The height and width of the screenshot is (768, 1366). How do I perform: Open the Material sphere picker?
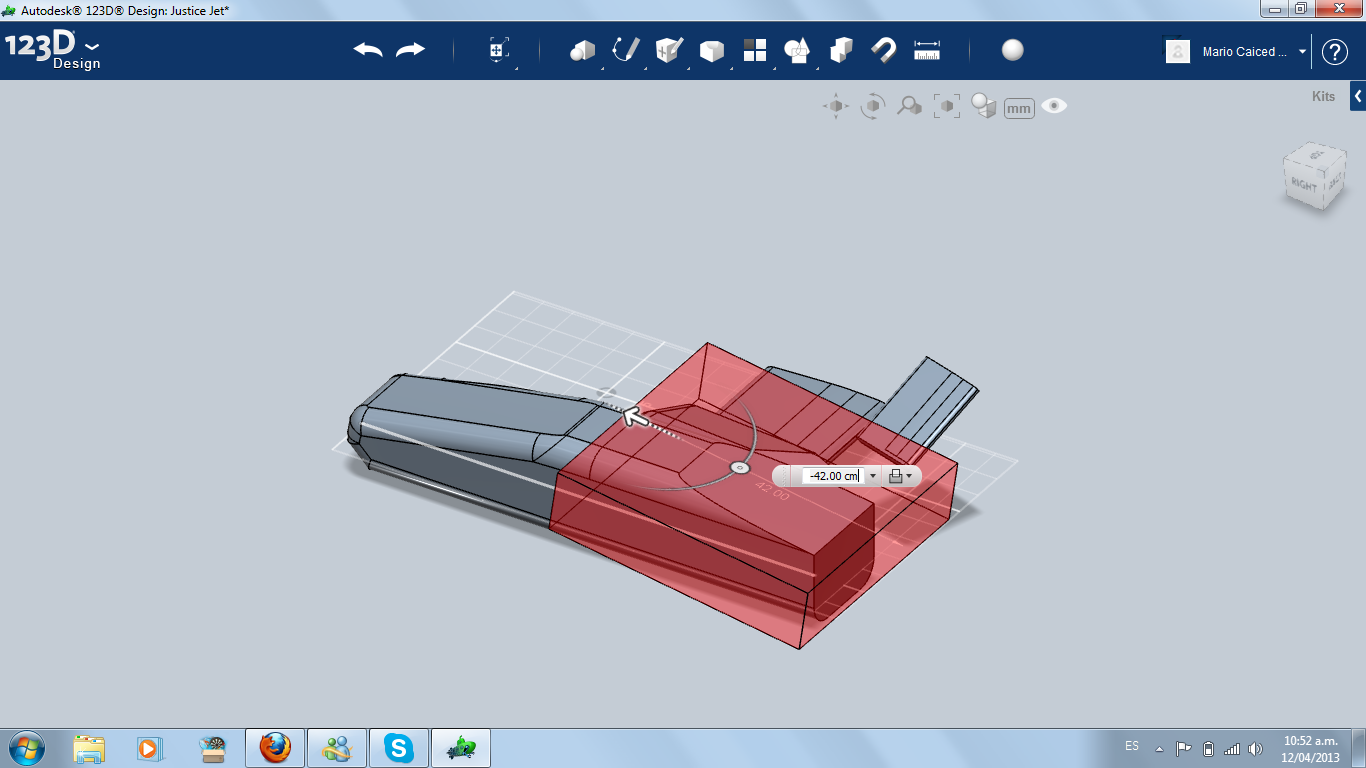pos(1013,50)
